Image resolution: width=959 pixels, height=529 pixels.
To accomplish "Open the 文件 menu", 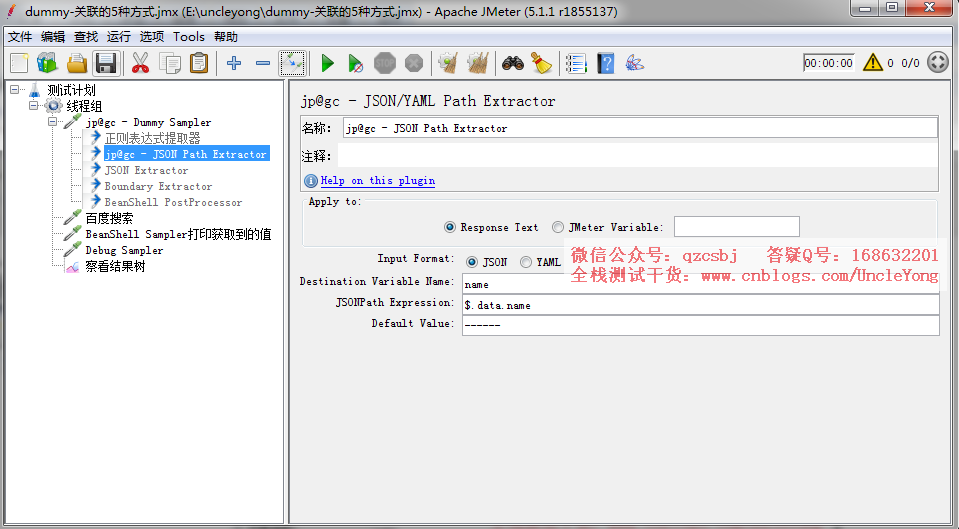I will [x=20, y=37].
